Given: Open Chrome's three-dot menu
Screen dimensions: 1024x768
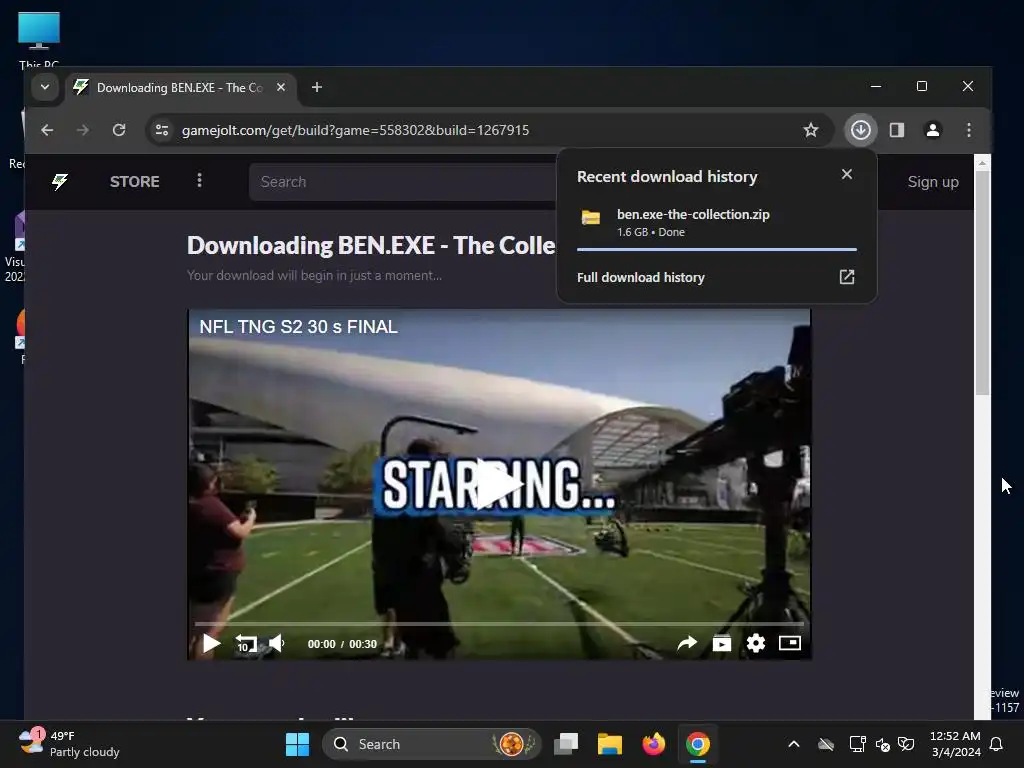Looking at the screenshot, I should 968,130.
